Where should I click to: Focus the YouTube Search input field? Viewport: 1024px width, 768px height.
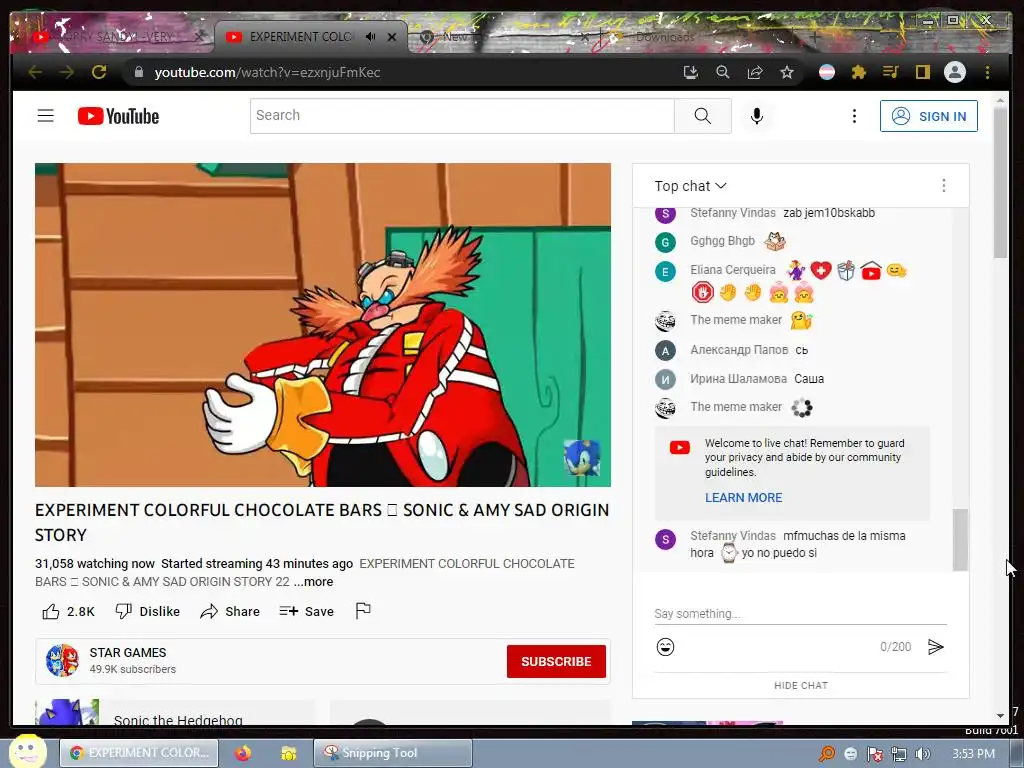pos(462,116)
